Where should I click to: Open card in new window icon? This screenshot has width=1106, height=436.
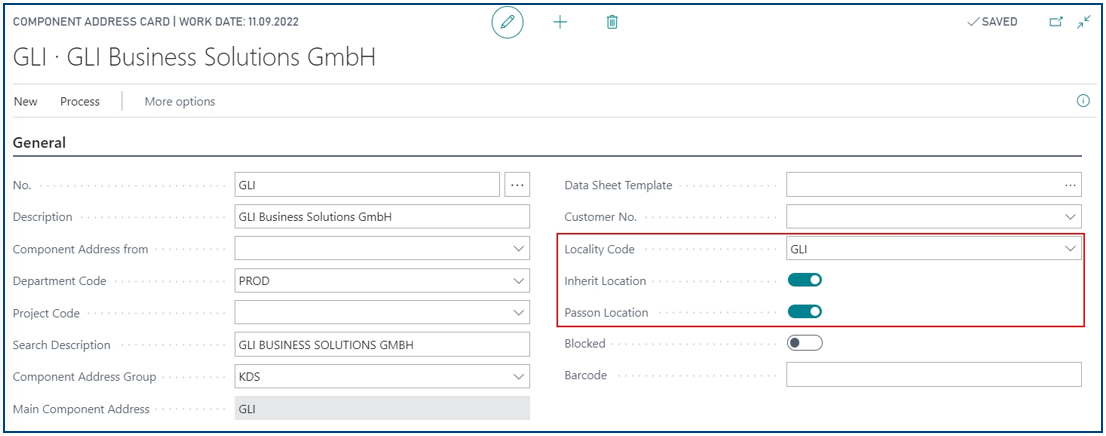[1056, 22]
